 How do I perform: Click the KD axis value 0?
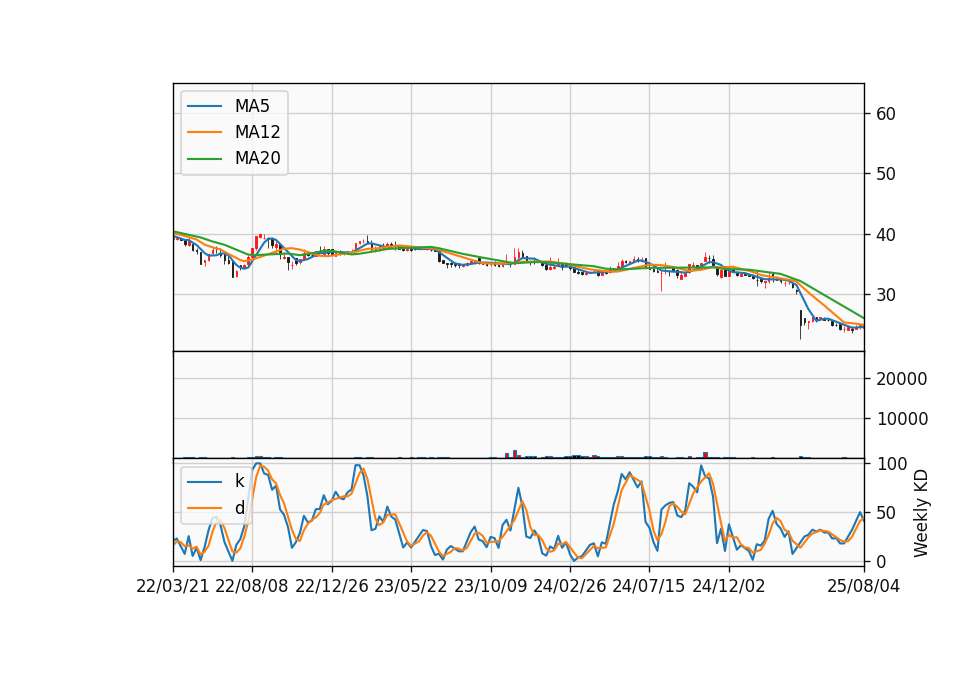pyautogui.click(x=880, y=561)
